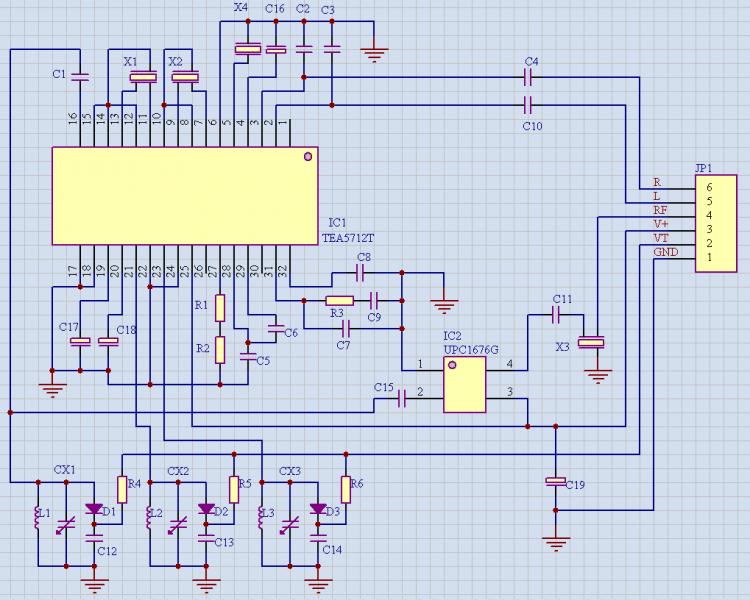Select the IC1 TEA5712T chip body
Image resolution: width=750 pixels, height=600 pixels.
[185, 196]
